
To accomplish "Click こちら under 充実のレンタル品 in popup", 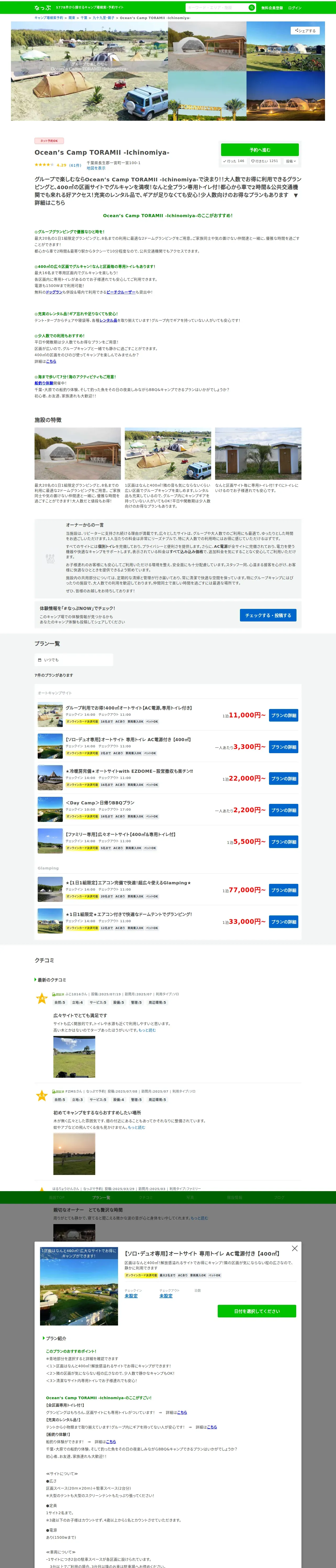I will [212, 1427].
